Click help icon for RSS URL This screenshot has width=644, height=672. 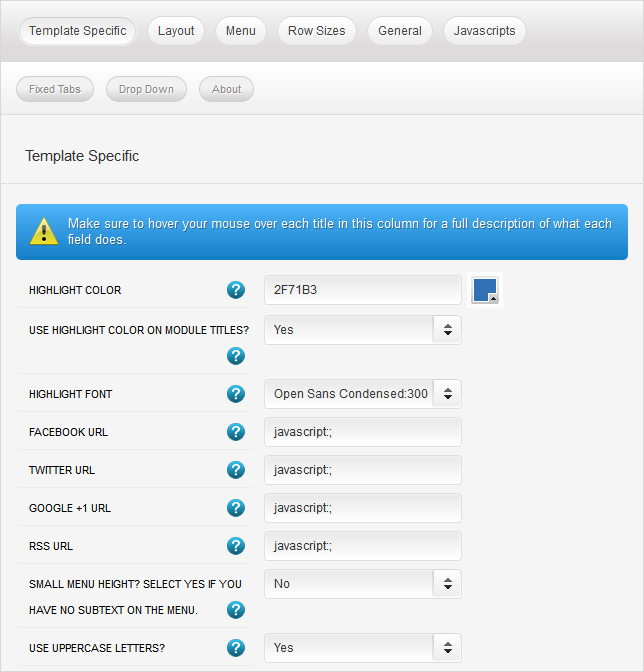236,546
